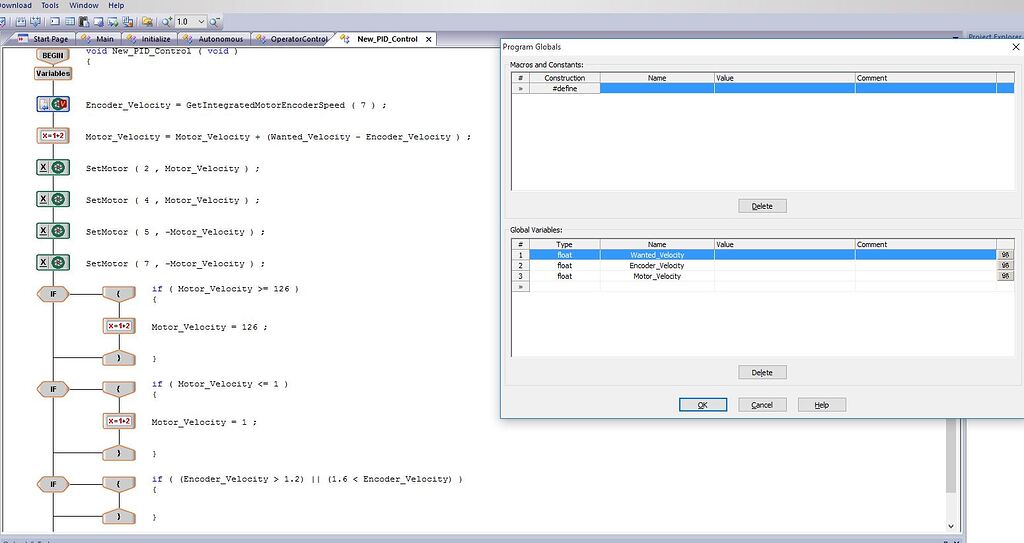Click the #define construction cell

tap(564, 89)
